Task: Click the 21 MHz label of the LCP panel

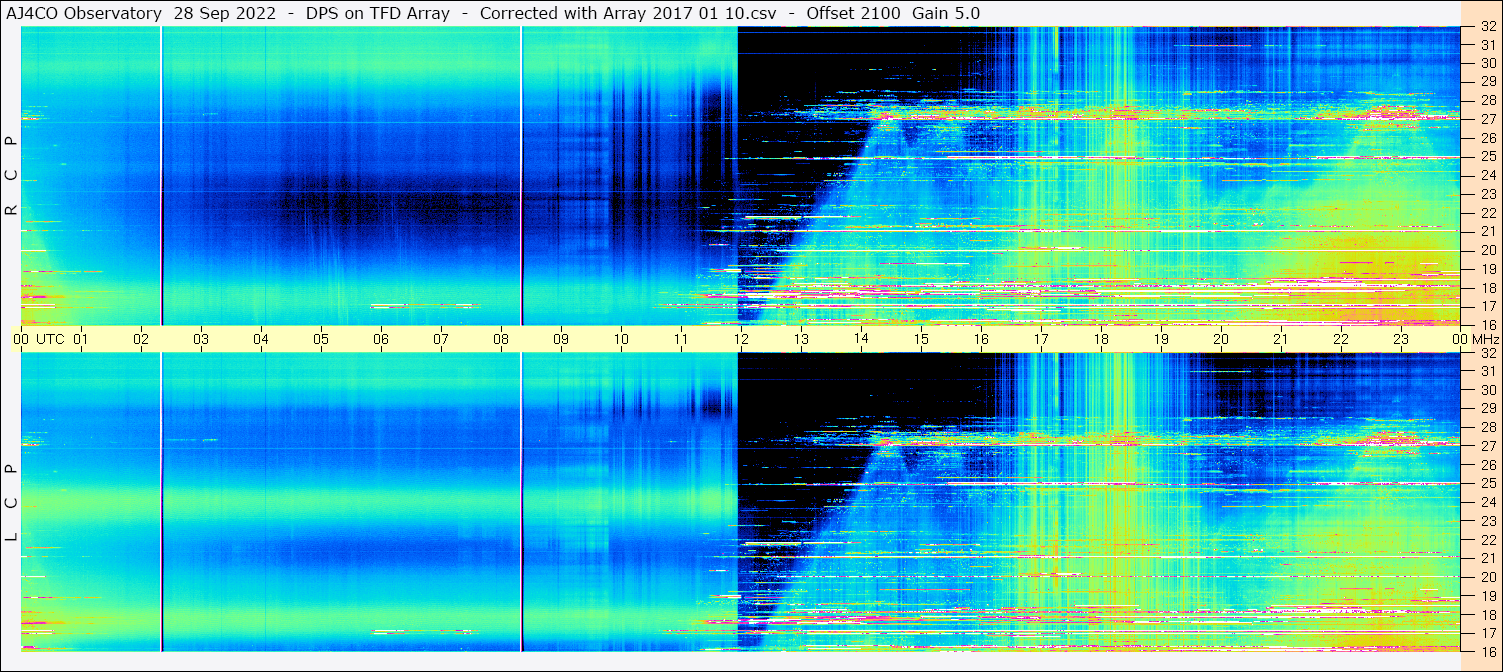Action: click(x=1487, y=558)
